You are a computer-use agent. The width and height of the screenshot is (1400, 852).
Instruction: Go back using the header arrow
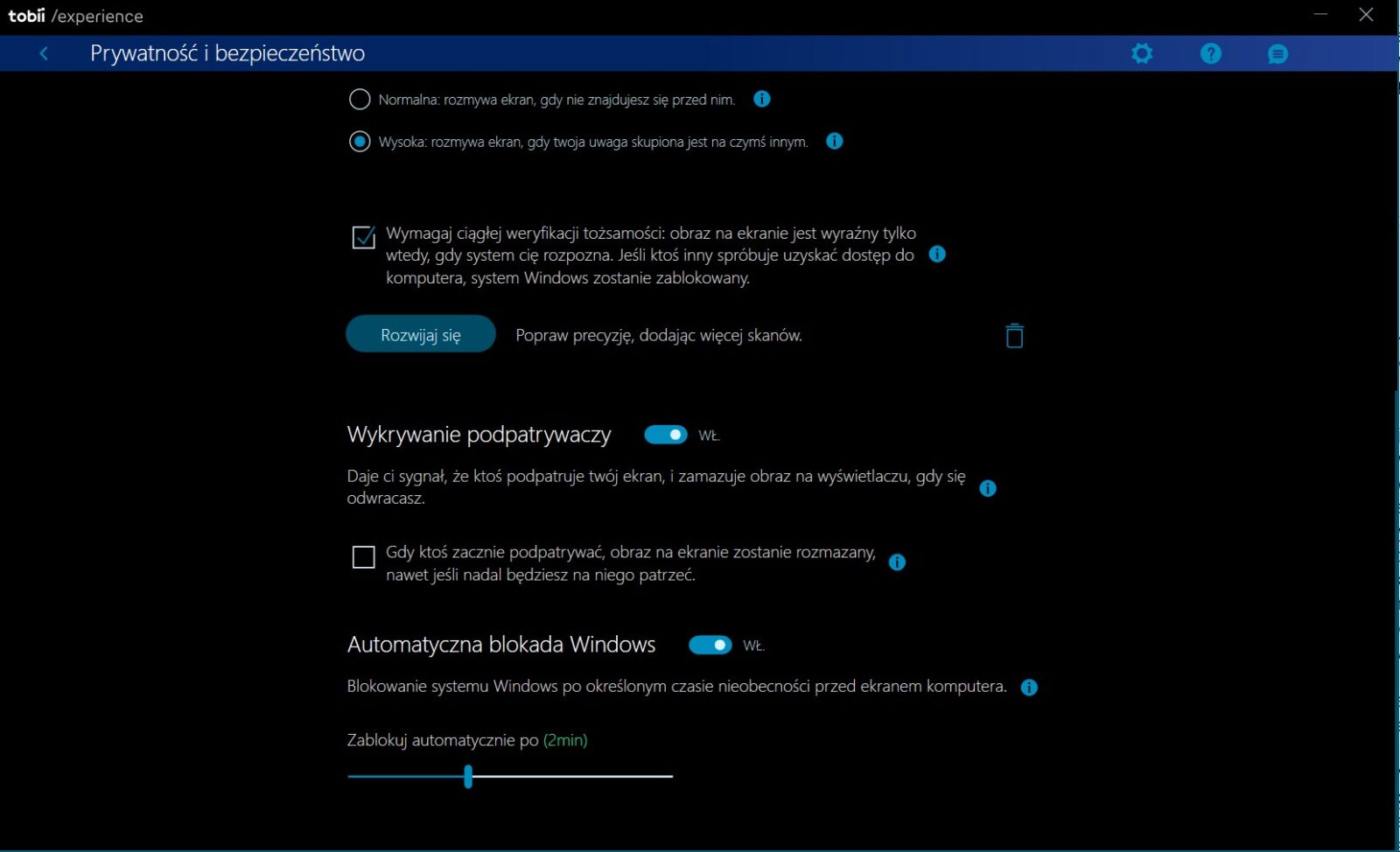[x=44, y=53]
